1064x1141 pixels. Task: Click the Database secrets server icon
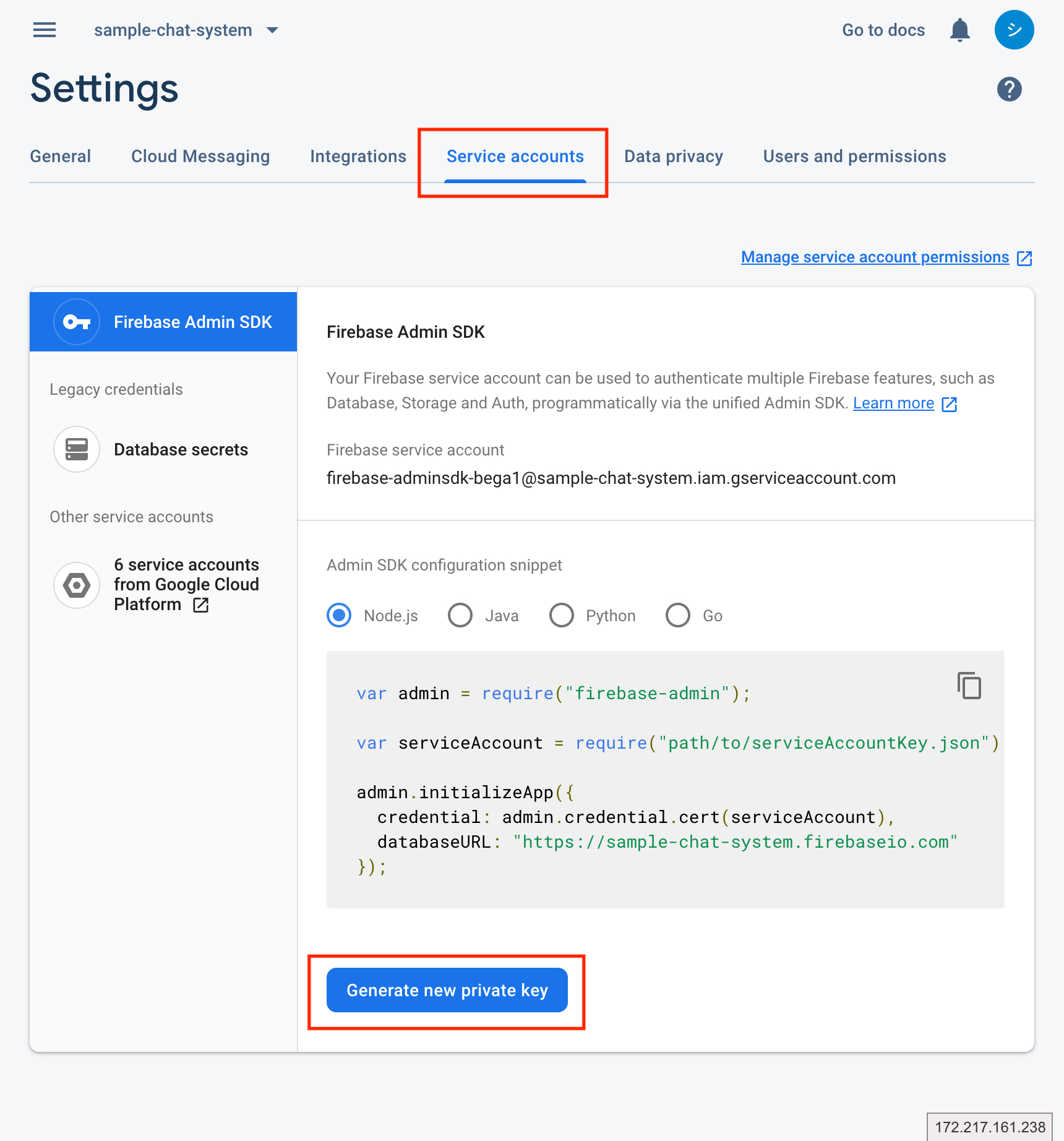[x=77, y=449]
